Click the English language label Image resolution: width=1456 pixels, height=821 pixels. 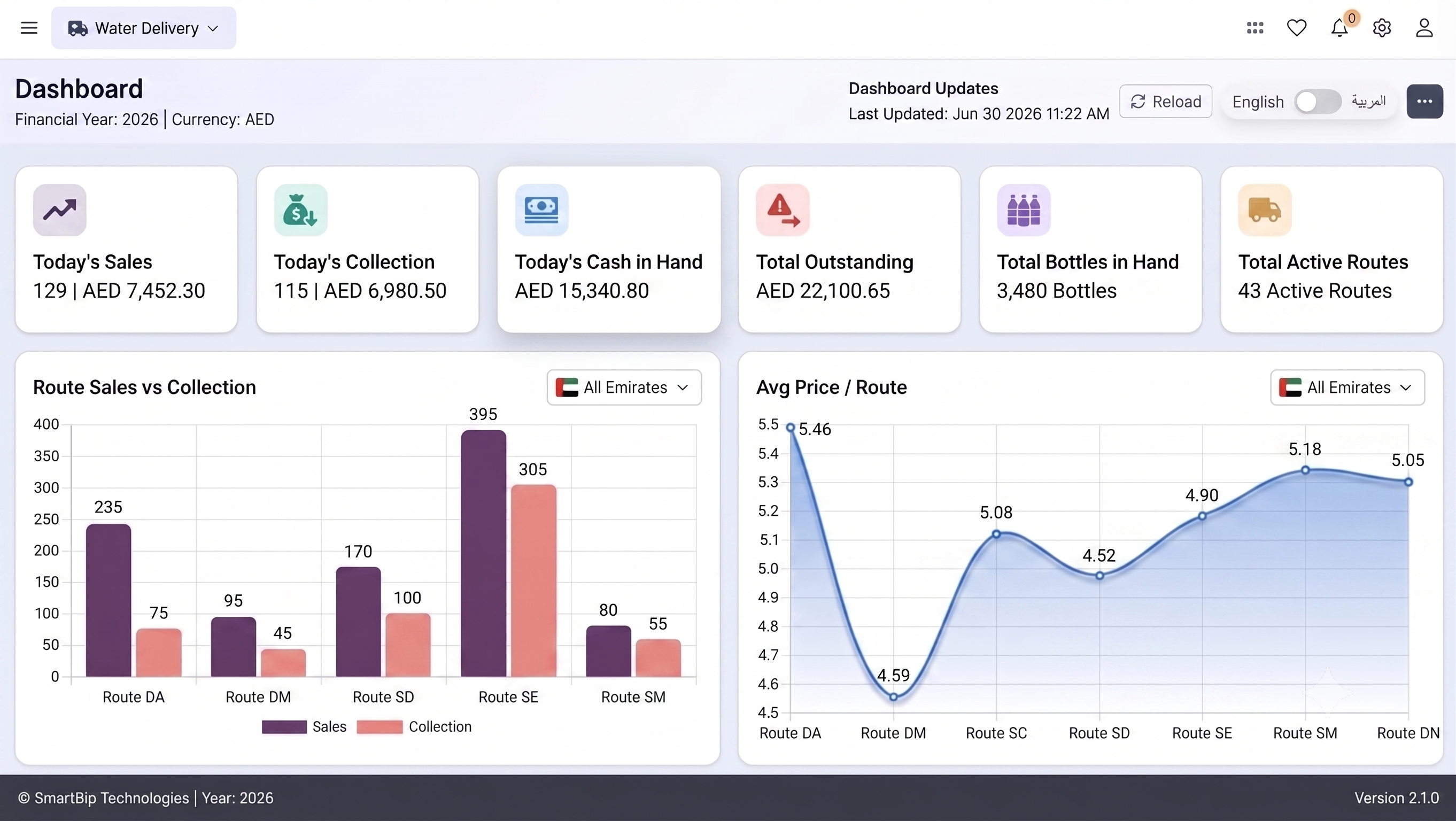(x=1258, y=102)
